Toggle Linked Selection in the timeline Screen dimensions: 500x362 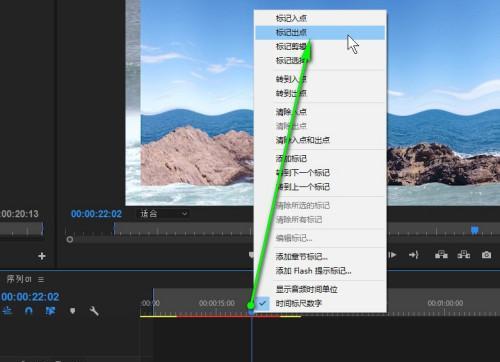50,311
